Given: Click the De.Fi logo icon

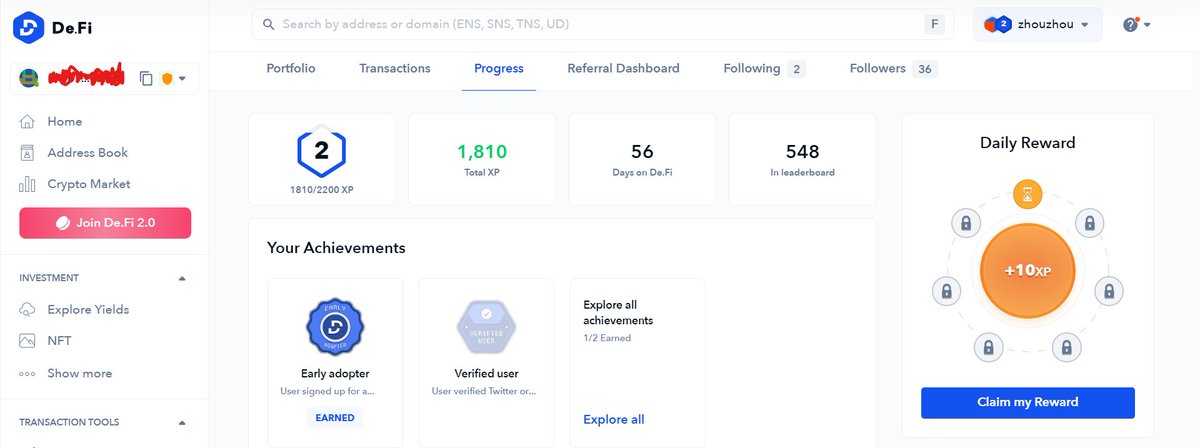Looking at the screenshot, I should [x=28, y=28].
